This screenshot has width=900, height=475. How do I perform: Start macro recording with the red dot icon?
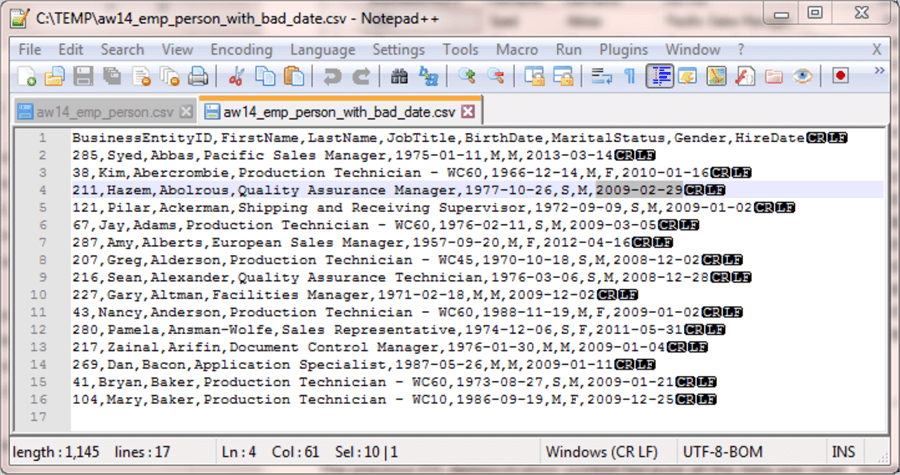pyautogui.click(x=840, y=76)
